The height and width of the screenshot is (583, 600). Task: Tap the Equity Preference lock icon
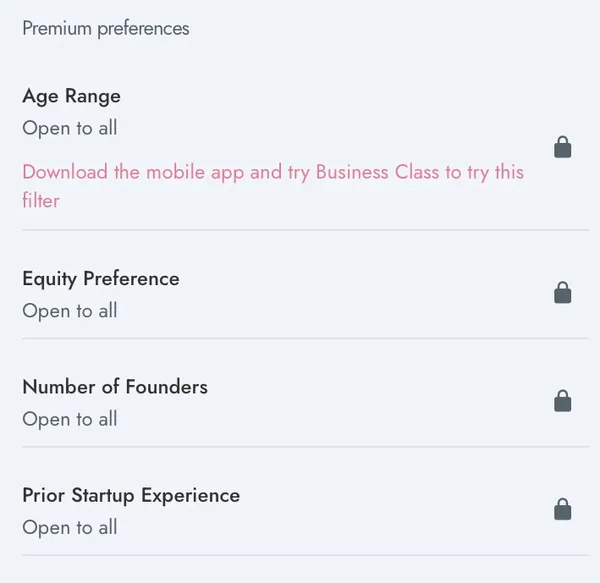pos(562,293)
